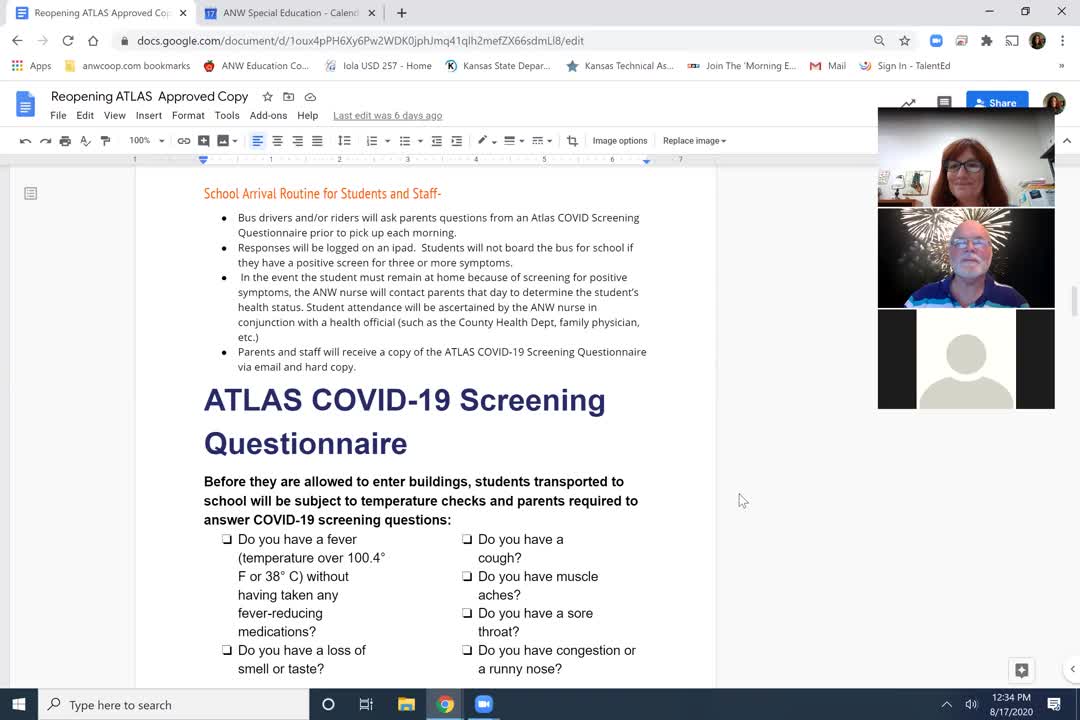Screen dimensions: 1080x720
Task: Bookmark this page with star icon
Action: coord(904,41)
